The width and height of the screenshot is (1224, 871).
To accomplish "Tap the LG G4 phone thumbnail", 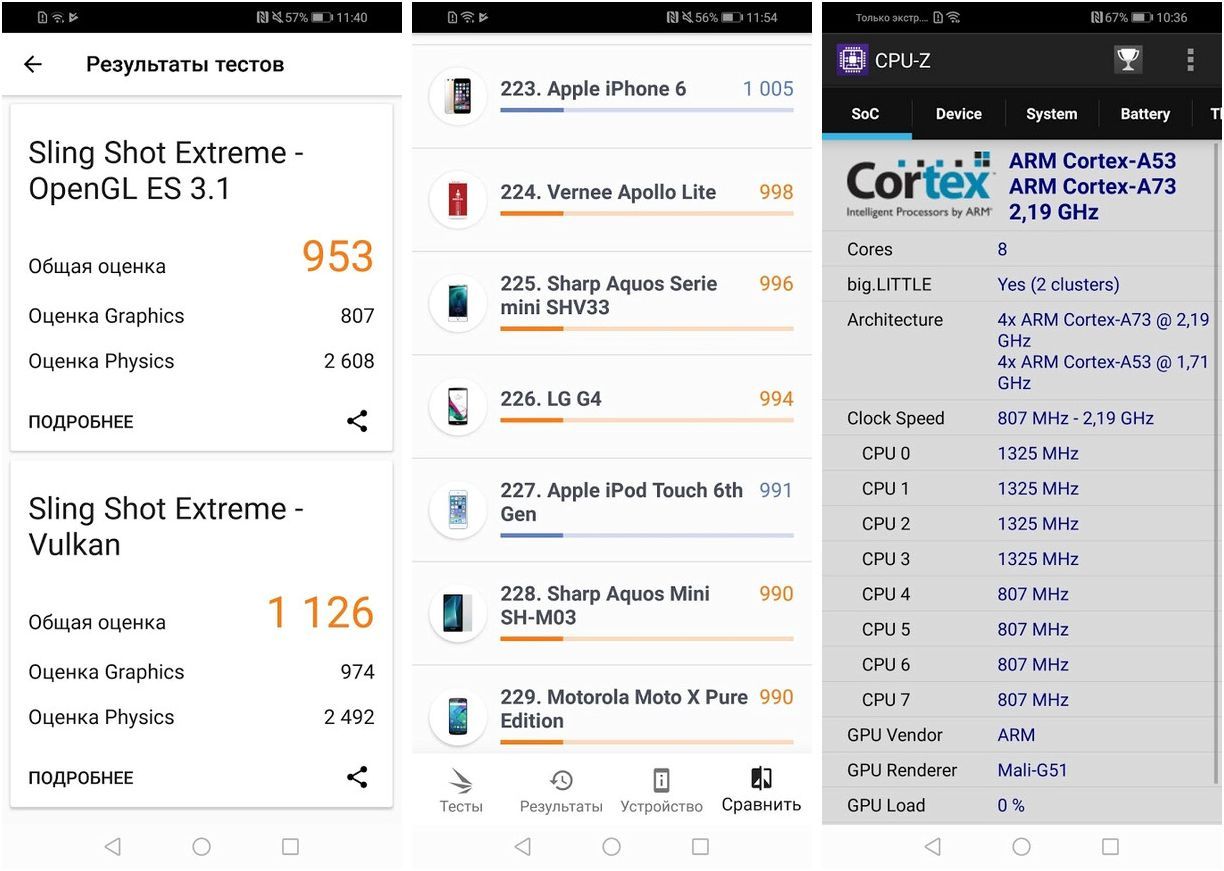I will 458,406.
